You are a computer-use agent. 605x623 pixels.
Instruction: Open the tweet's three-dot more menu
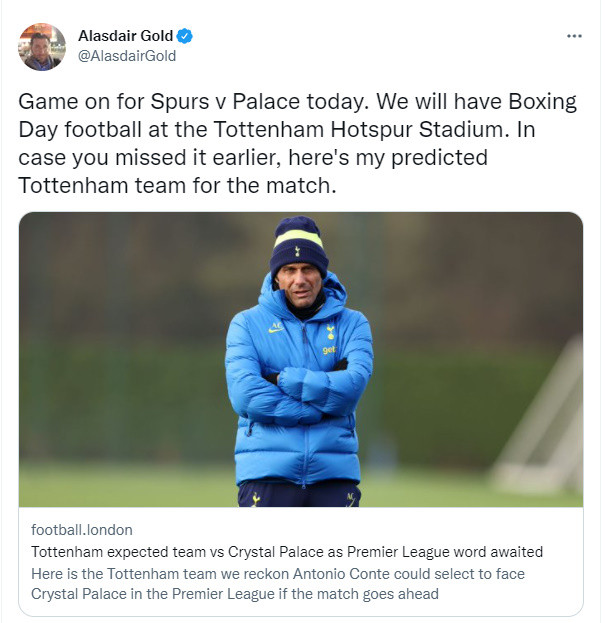(574, 36)
